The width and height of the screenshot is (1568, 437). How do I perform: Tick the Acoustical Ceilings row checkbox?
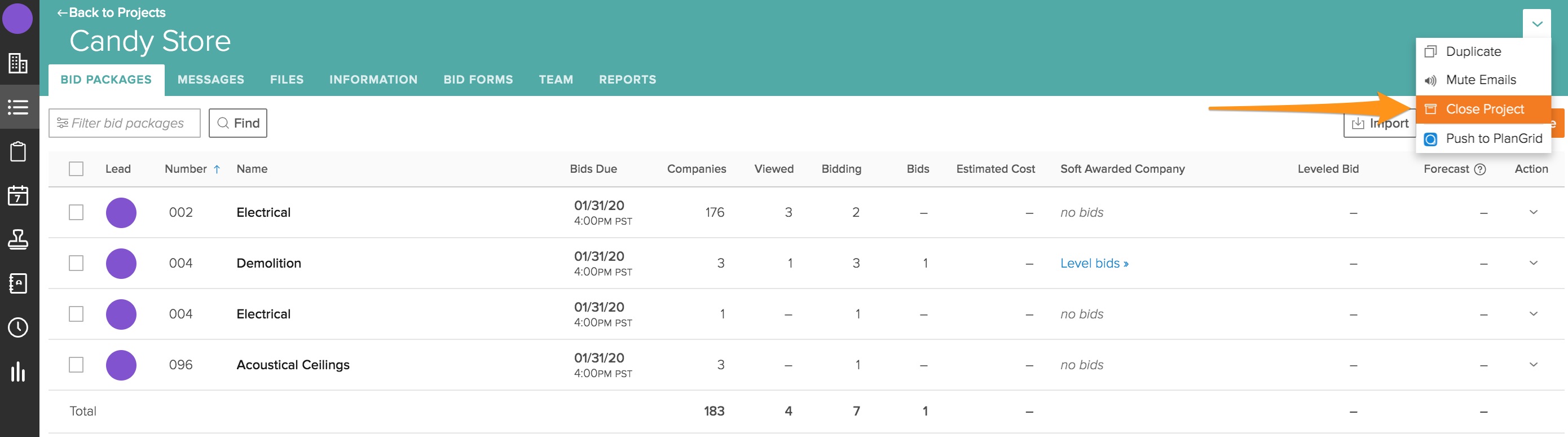[76, 365]
